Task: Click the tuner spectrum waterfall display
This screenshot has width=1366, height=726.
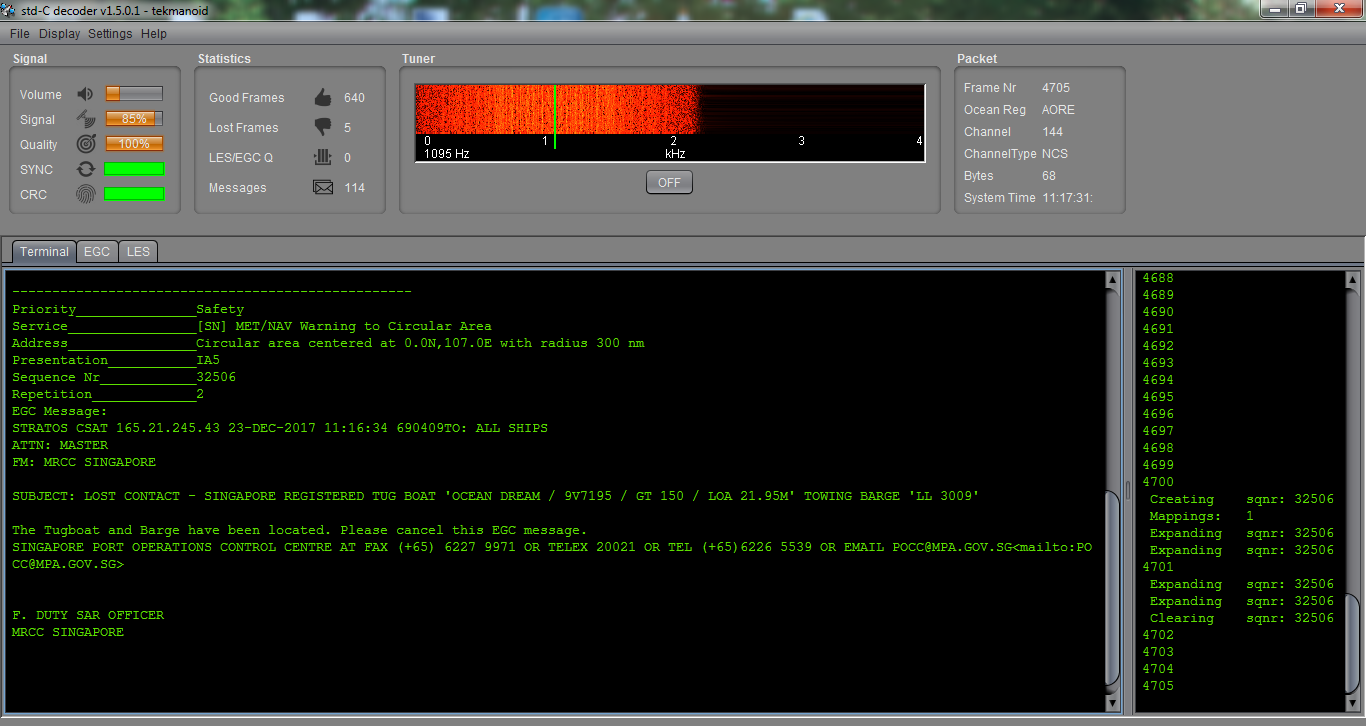Action: 670,110
